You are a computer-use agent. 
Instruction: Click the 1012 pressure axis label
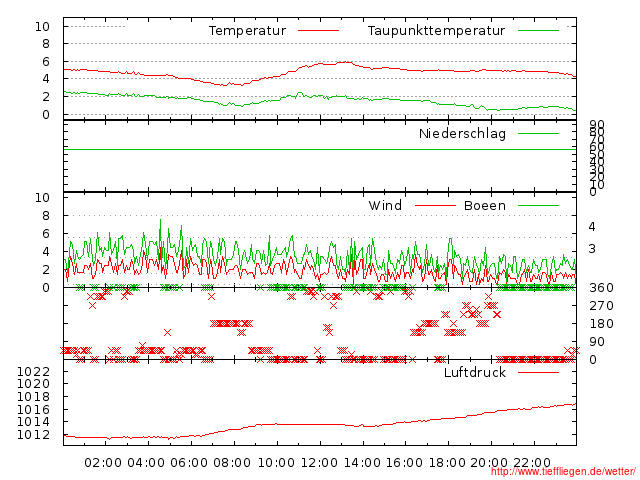[33, 435]
